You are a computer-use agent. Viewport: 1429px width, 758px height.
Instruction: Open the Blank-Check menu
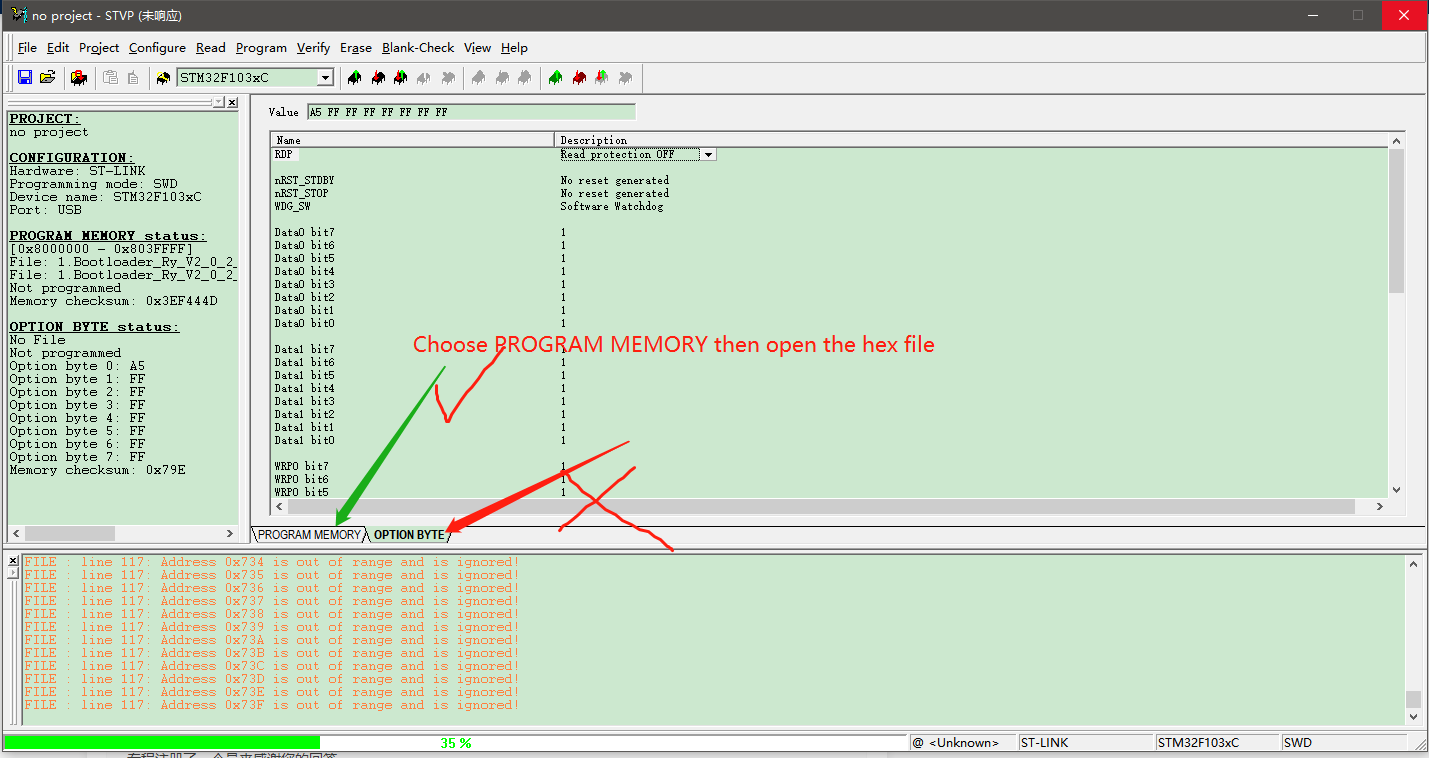point(418,47)
